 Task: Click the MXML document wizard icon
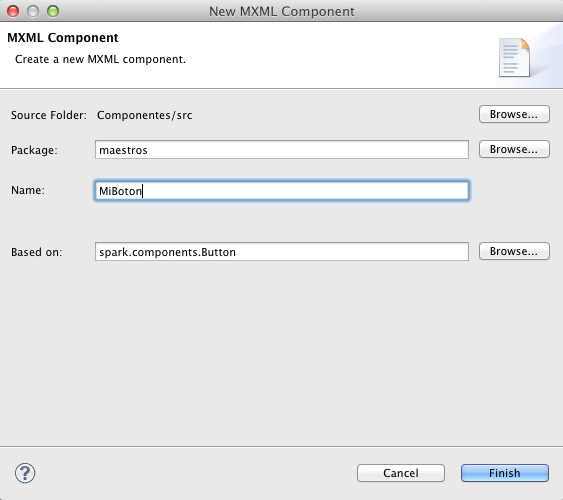[514, 57]
